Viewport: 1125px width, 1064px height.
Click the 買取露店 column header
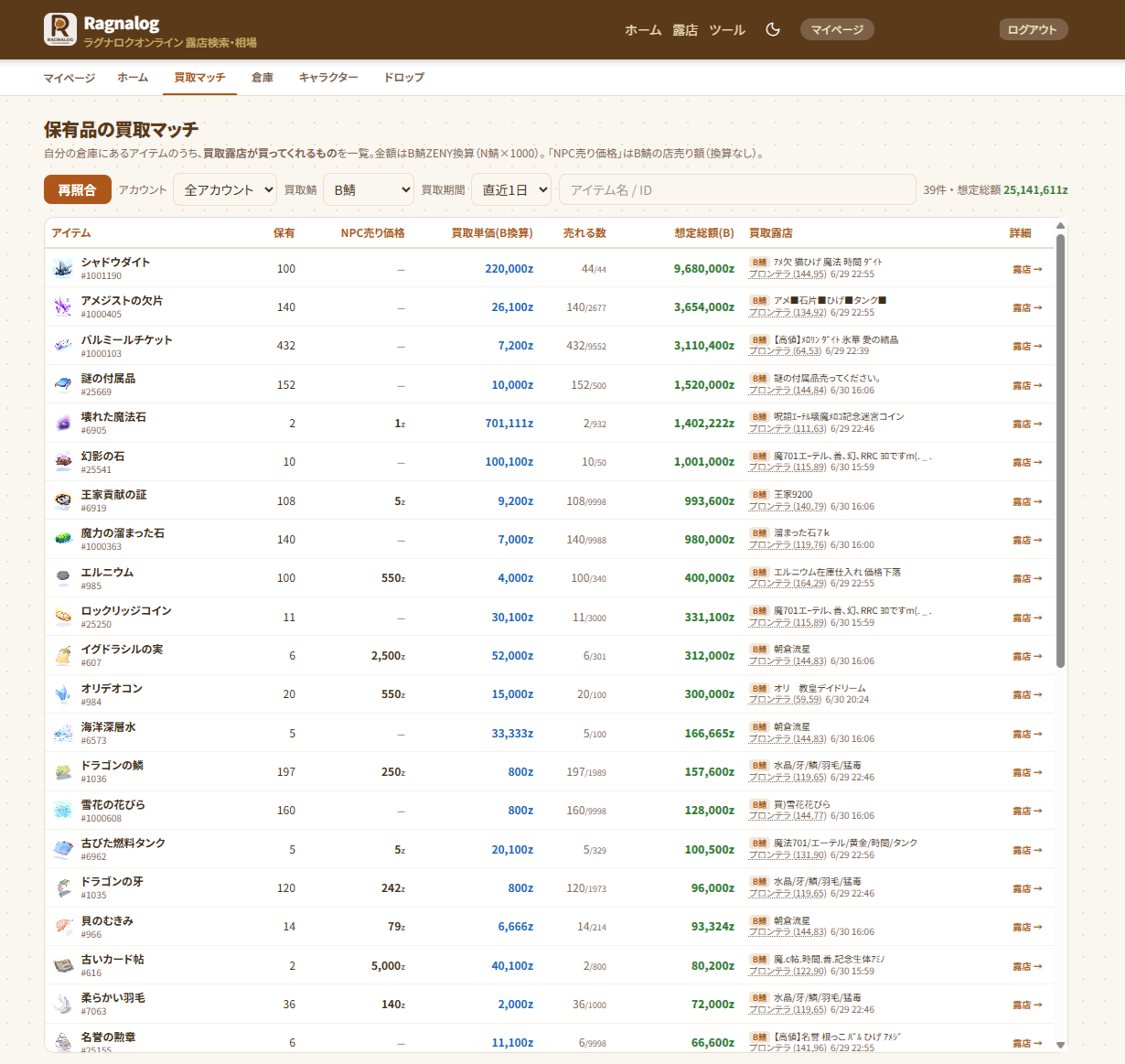coord(770,233)
